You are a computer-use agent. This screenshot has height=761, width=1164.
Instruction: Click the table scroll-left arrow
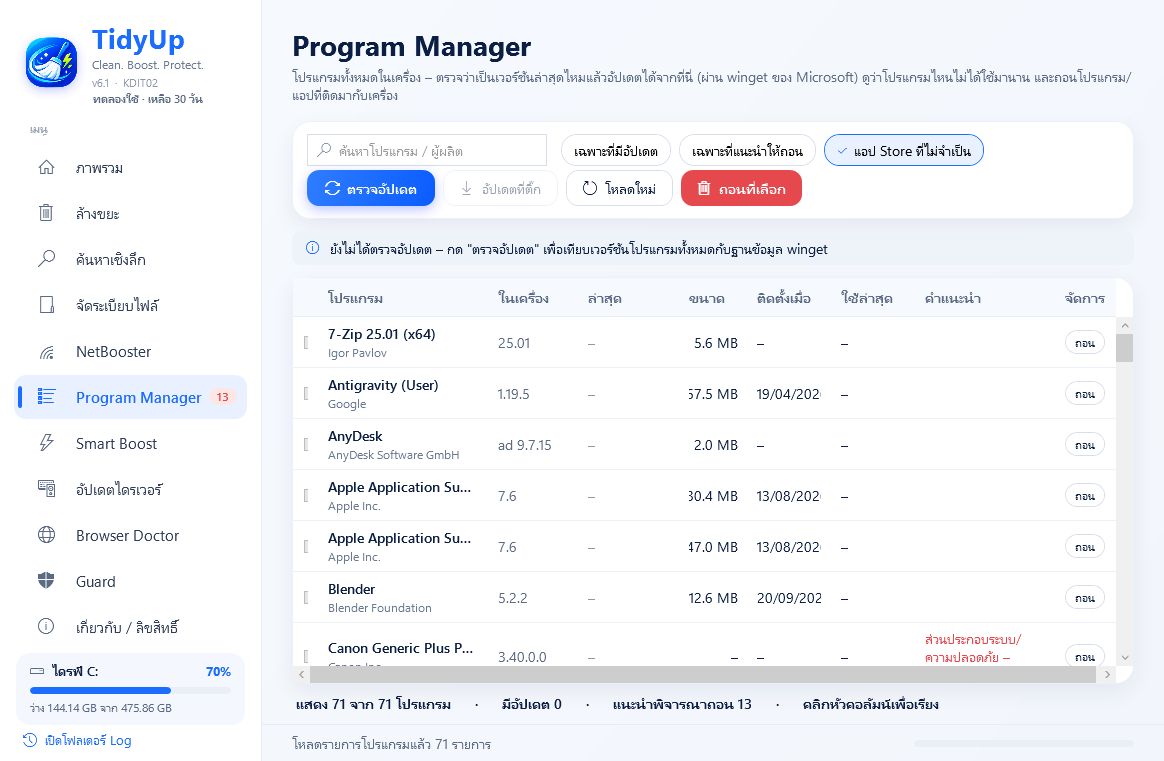[x=301, y=674]
